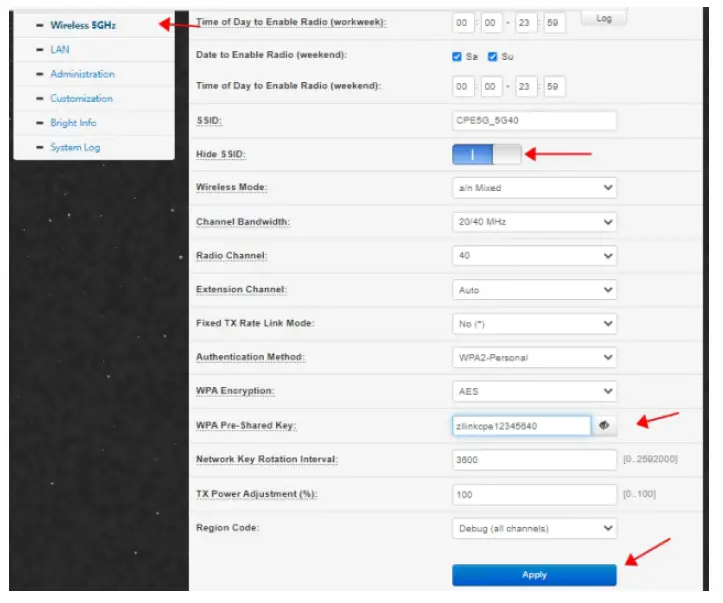723x603 pixels.
Task: Toggle the Sa weekend checkbox
Action: (457, 57)
